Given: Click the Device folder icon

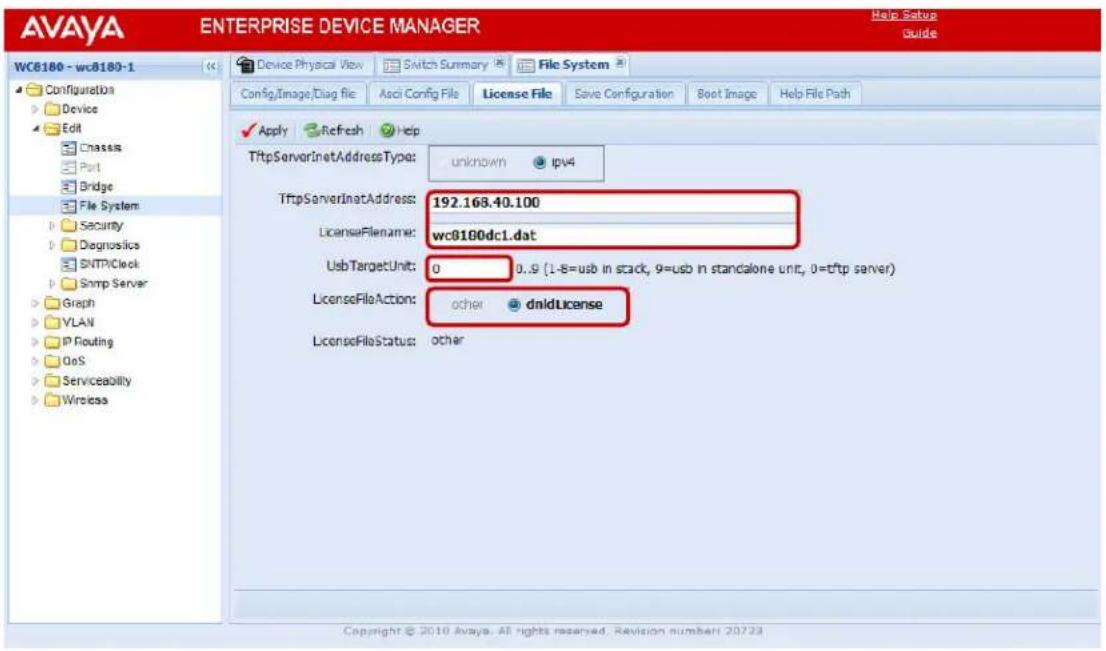Looking at the screenshot, I should point(51,109).
